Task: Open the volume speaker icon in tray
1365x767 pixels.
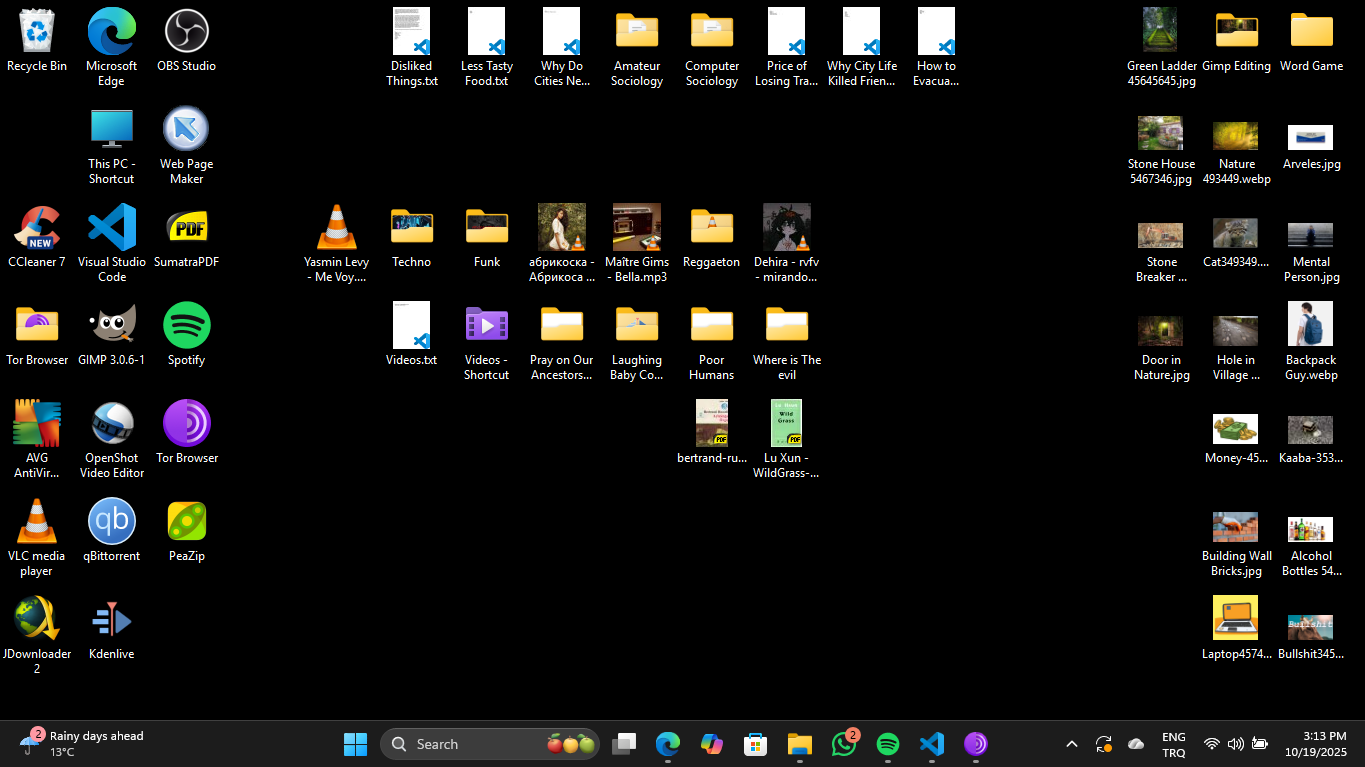Action: (x=1236, y=744)
